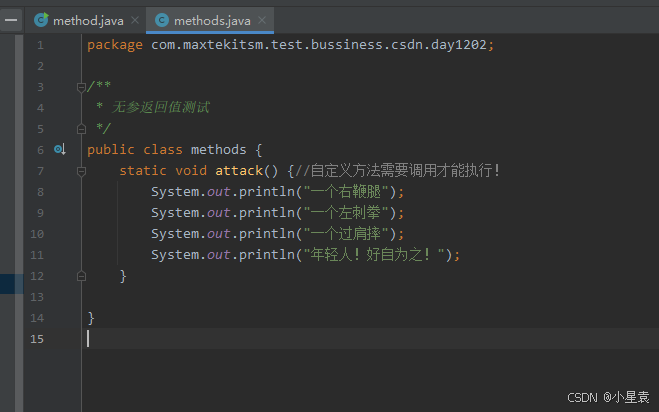This screenshot has width=659, height=412.
Task: Click the string 一个右鞭腿 on line 8
Action: 346,192
